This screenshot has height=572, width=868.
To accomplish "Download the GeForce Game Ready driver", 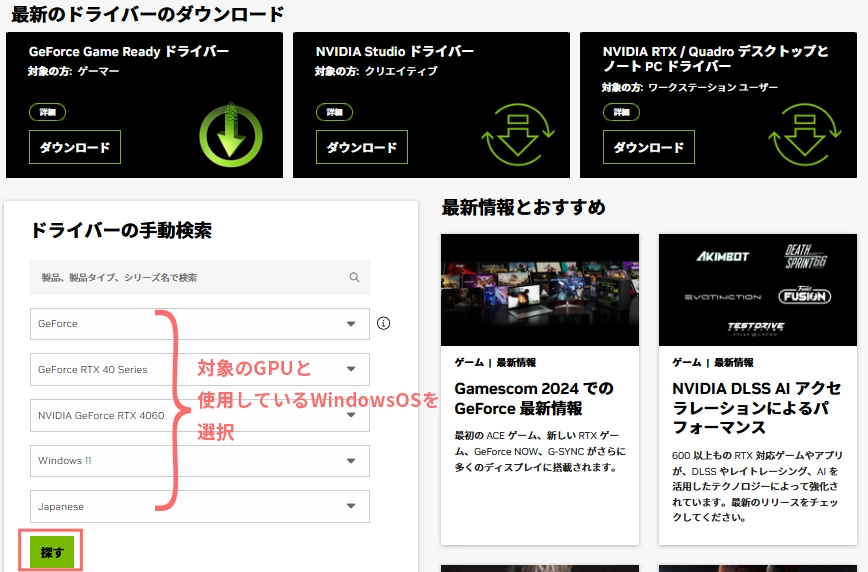I will (75, 147).
